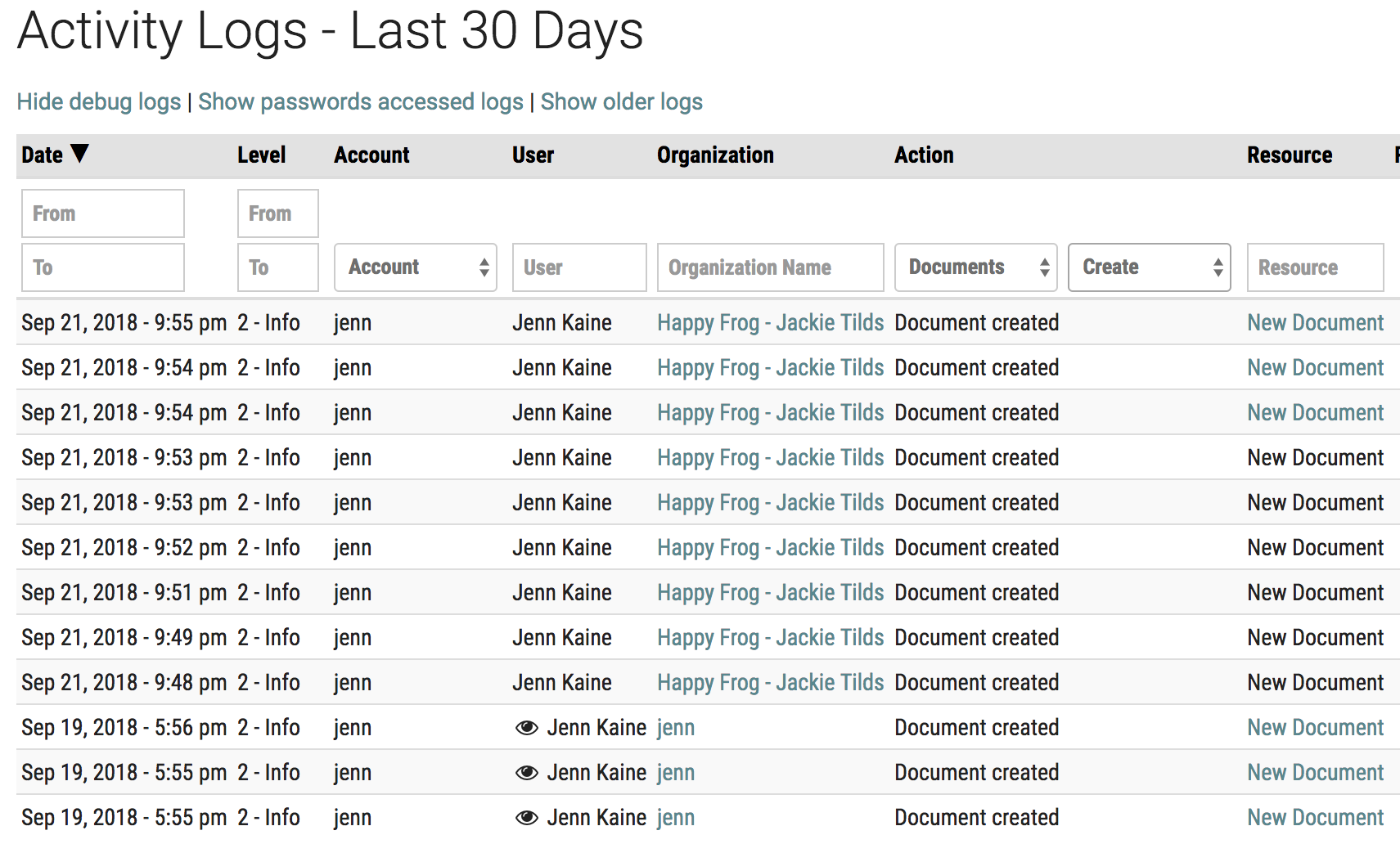This screenshot has width=1400, height=862.
Task: Click the Organization Name filter field
Action: [x=770, y=267]
